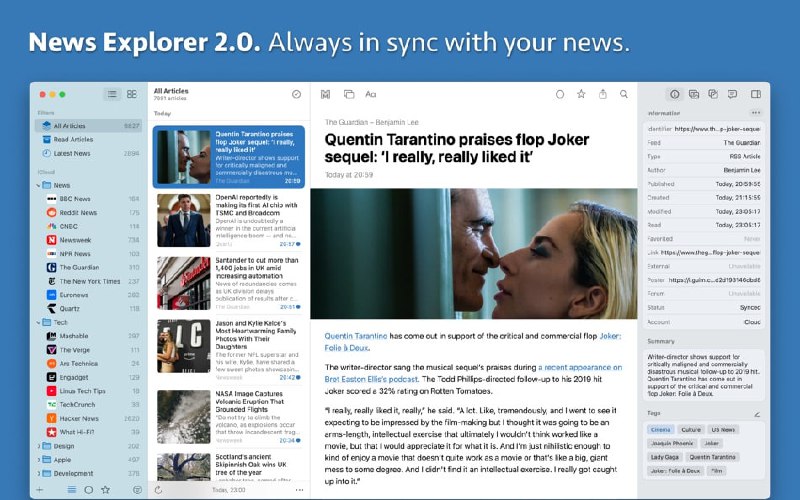The height and width of the screenshot is (500, 800).
Task: Mark all articles read with checkmark icon
Action: tap(296, 94)
